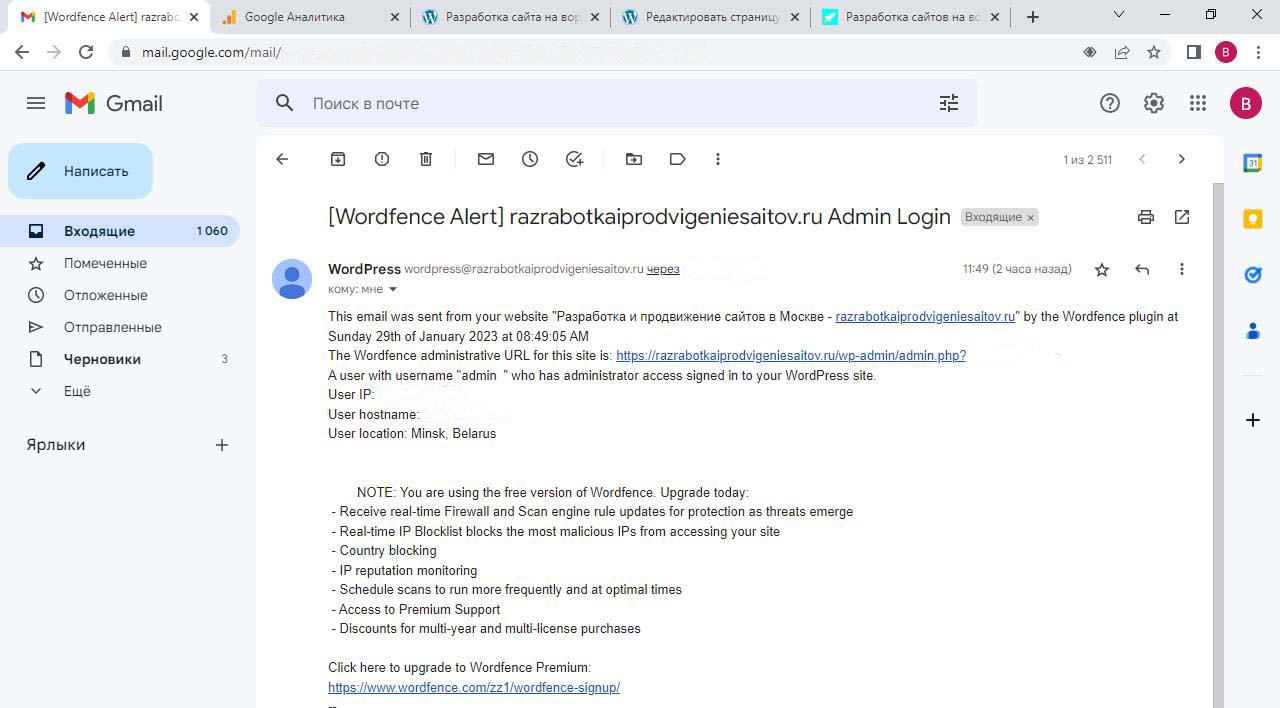
Task: Remove the Входящие label from email
Action: [1031, 218]
